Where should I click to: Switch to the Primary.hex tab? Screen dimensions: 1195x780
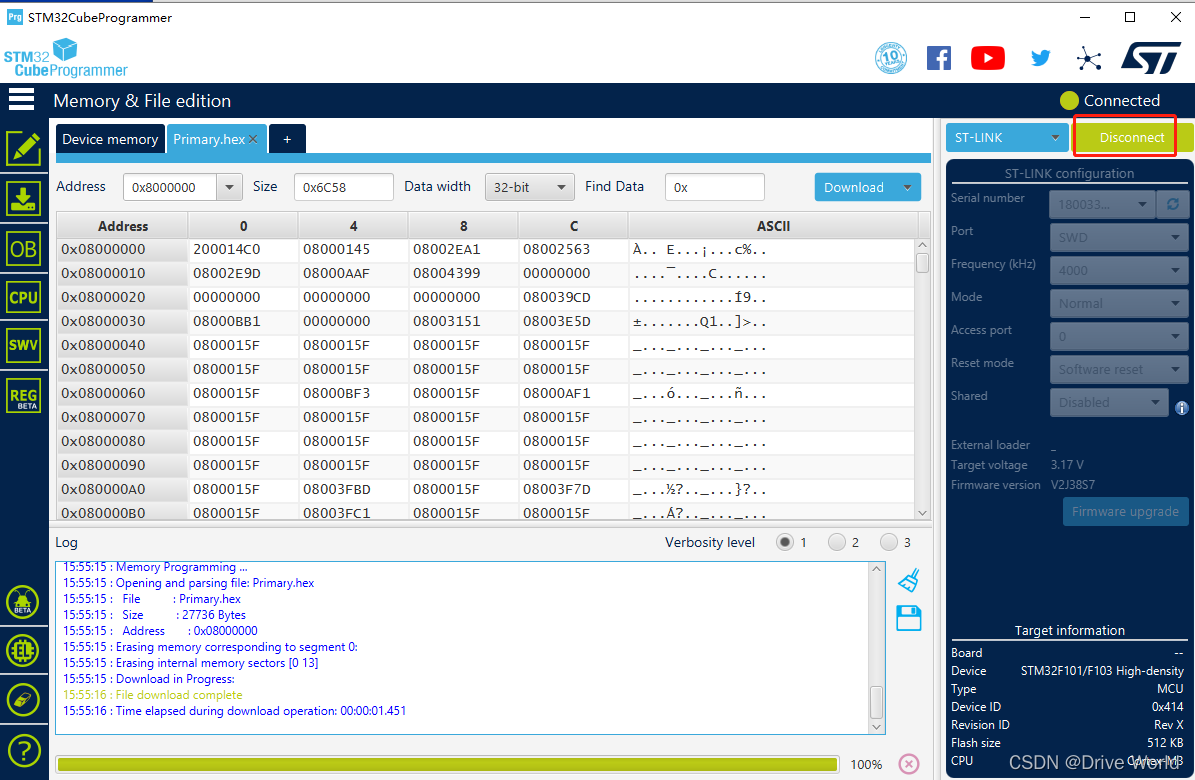(208, 140)
